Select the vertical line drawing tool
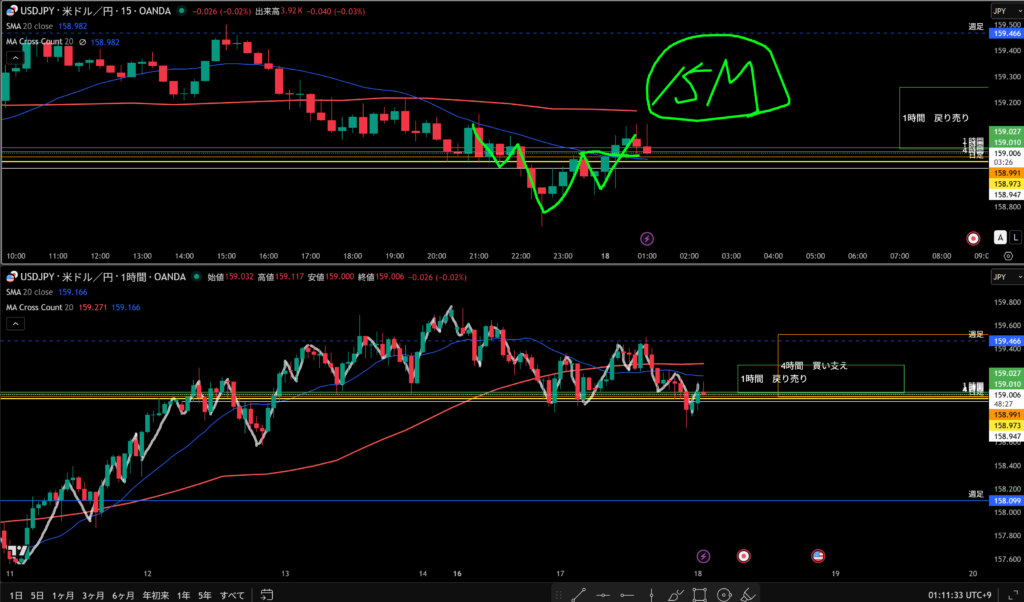 (652, 594)
